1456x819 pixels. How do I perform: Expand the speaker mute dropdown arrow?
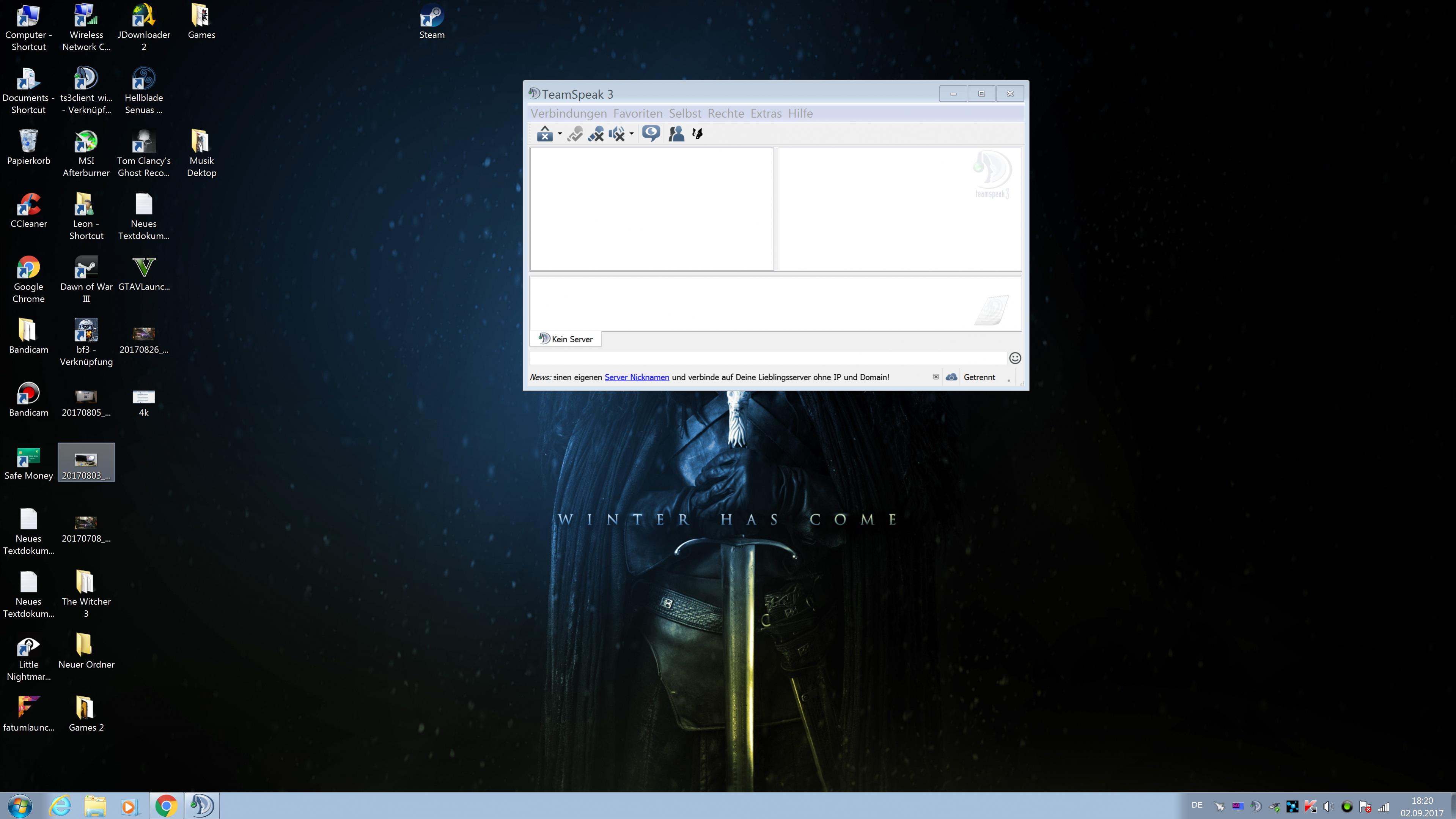point(631,134)
